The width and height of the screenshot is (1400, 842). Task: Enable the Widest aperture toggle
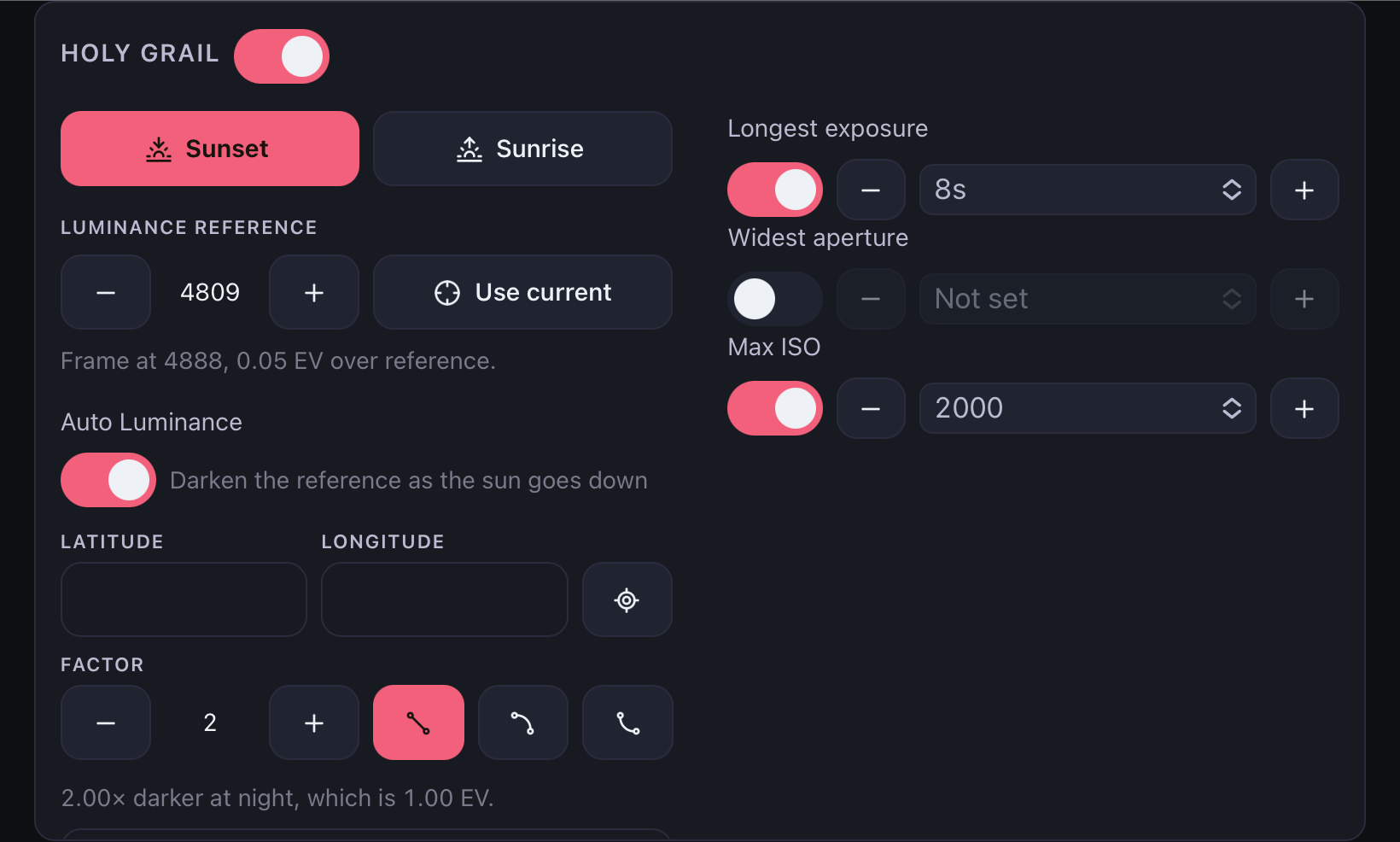click(775, 299)
